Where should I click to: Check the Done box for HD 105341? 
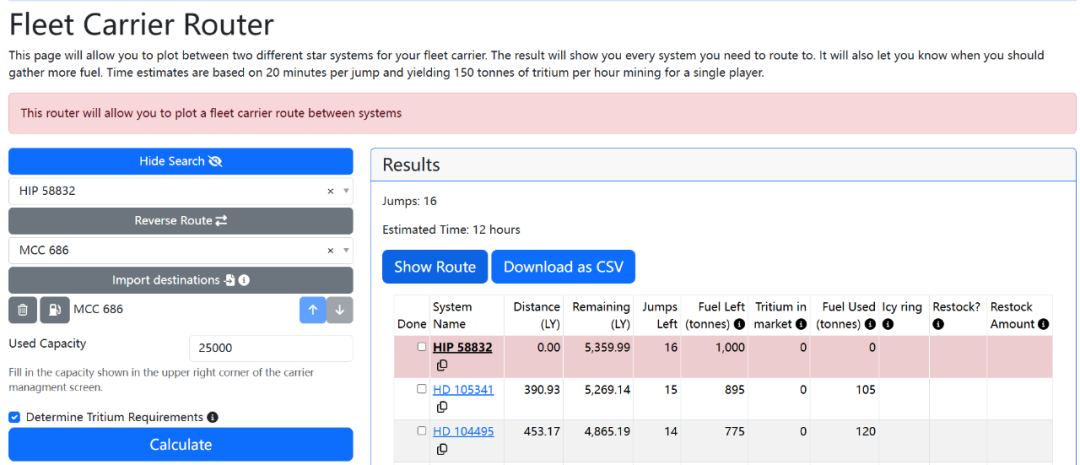[421, 389]
